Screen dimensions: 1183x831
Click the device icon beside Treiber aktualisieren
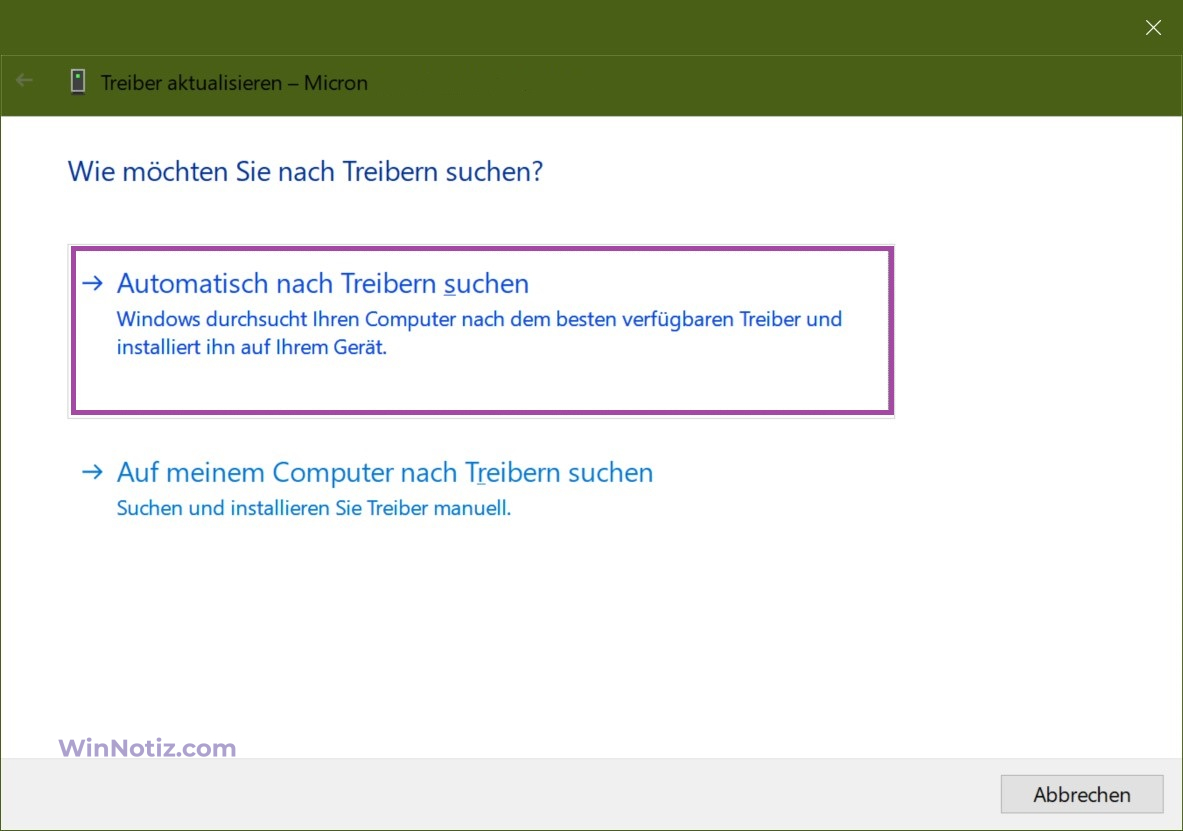click(x=78, y=82)
